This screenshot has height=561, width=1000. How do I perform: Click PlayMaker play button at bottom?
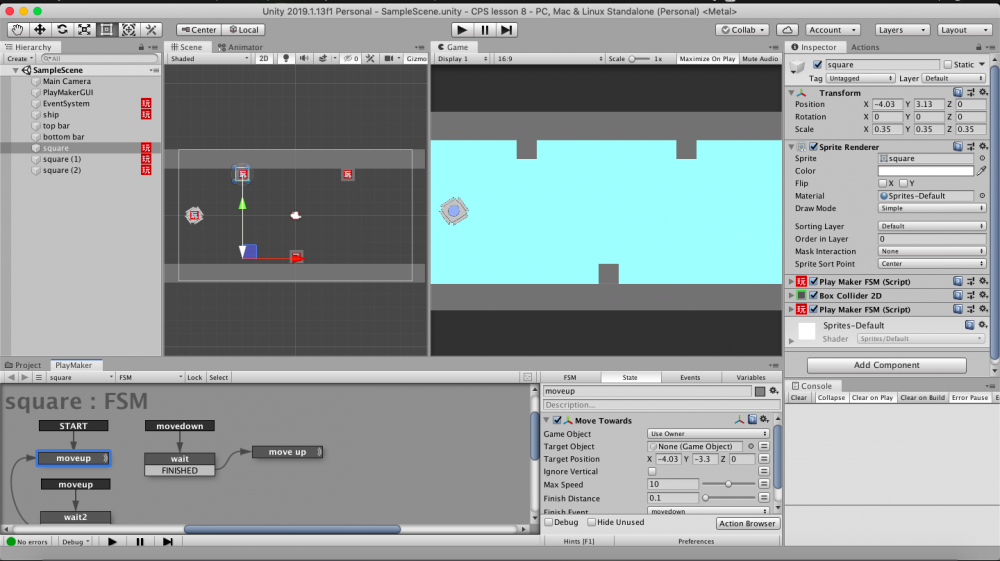(x=112, y=542)
